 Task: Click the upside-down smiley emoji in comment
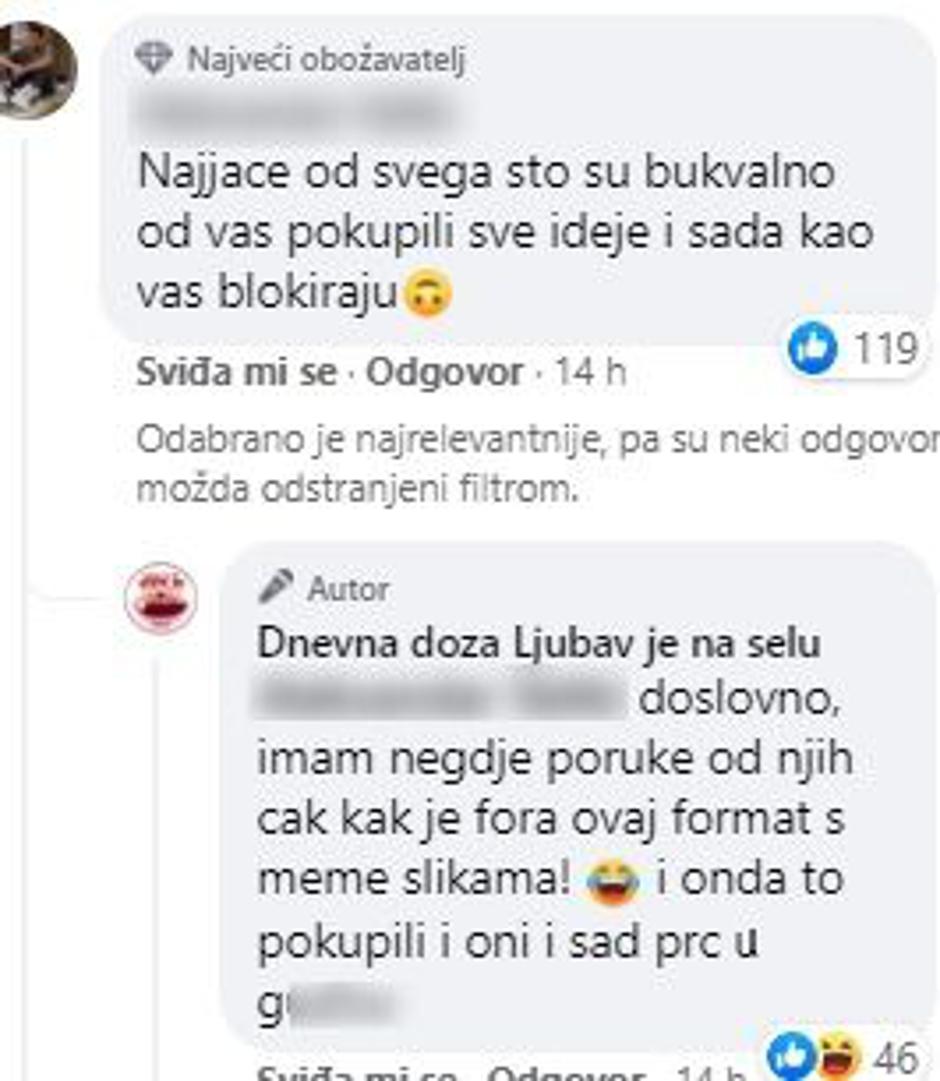428,294
